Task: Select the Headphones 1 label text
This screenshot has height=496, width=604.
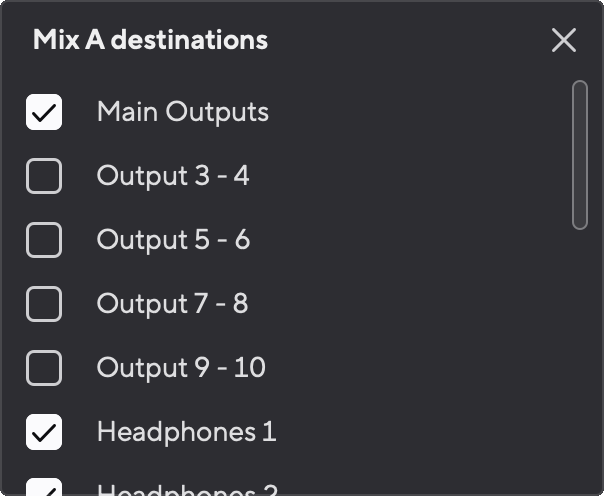Action: click(x=186, y=432)
